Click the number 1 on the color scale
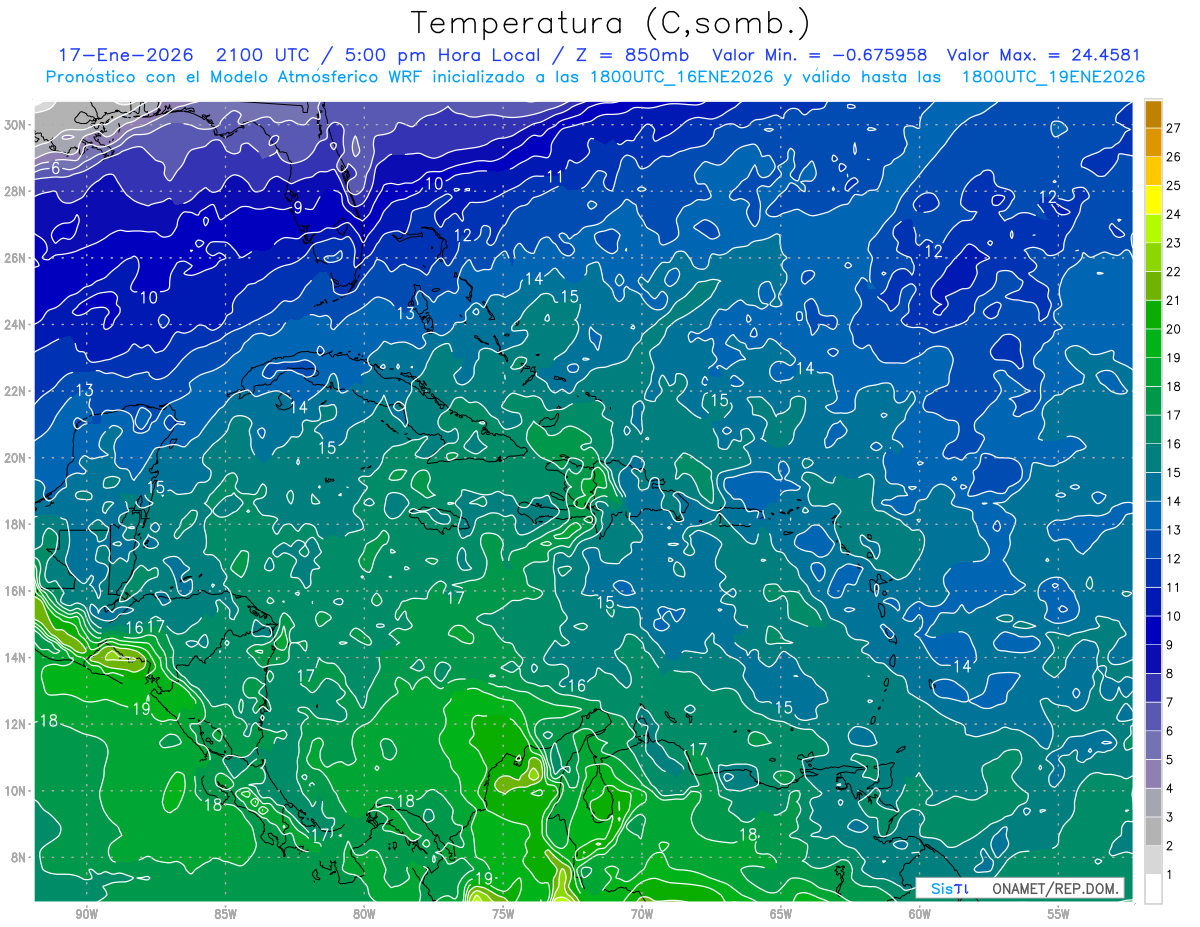1200x927 pixels. pyautogui.click(x=1170, y=874)
